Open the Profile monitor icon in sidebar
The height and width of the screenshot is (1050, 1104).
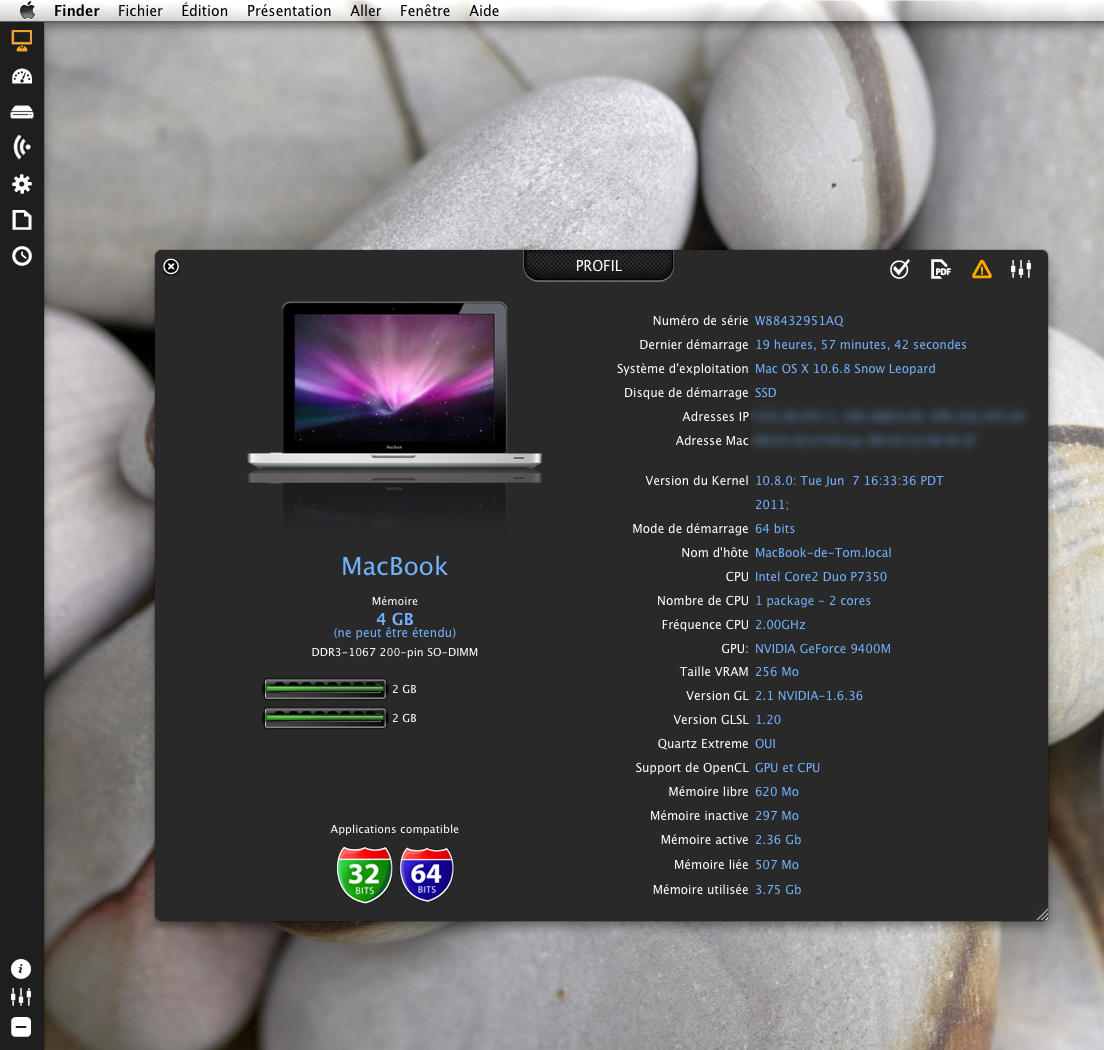click(x=22, y=41)
